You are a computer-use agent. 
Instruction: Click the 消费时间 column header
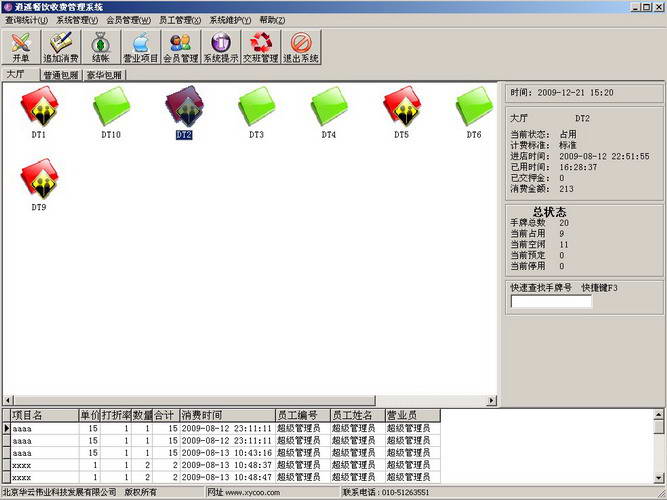(228, 415)
